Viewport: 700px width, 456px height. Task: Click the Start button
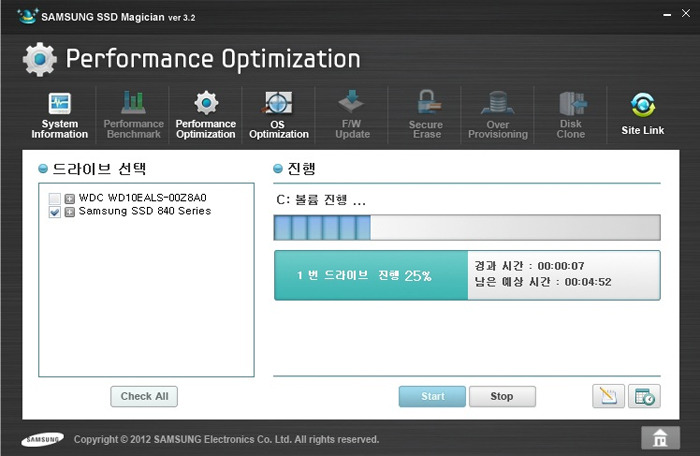432,396
